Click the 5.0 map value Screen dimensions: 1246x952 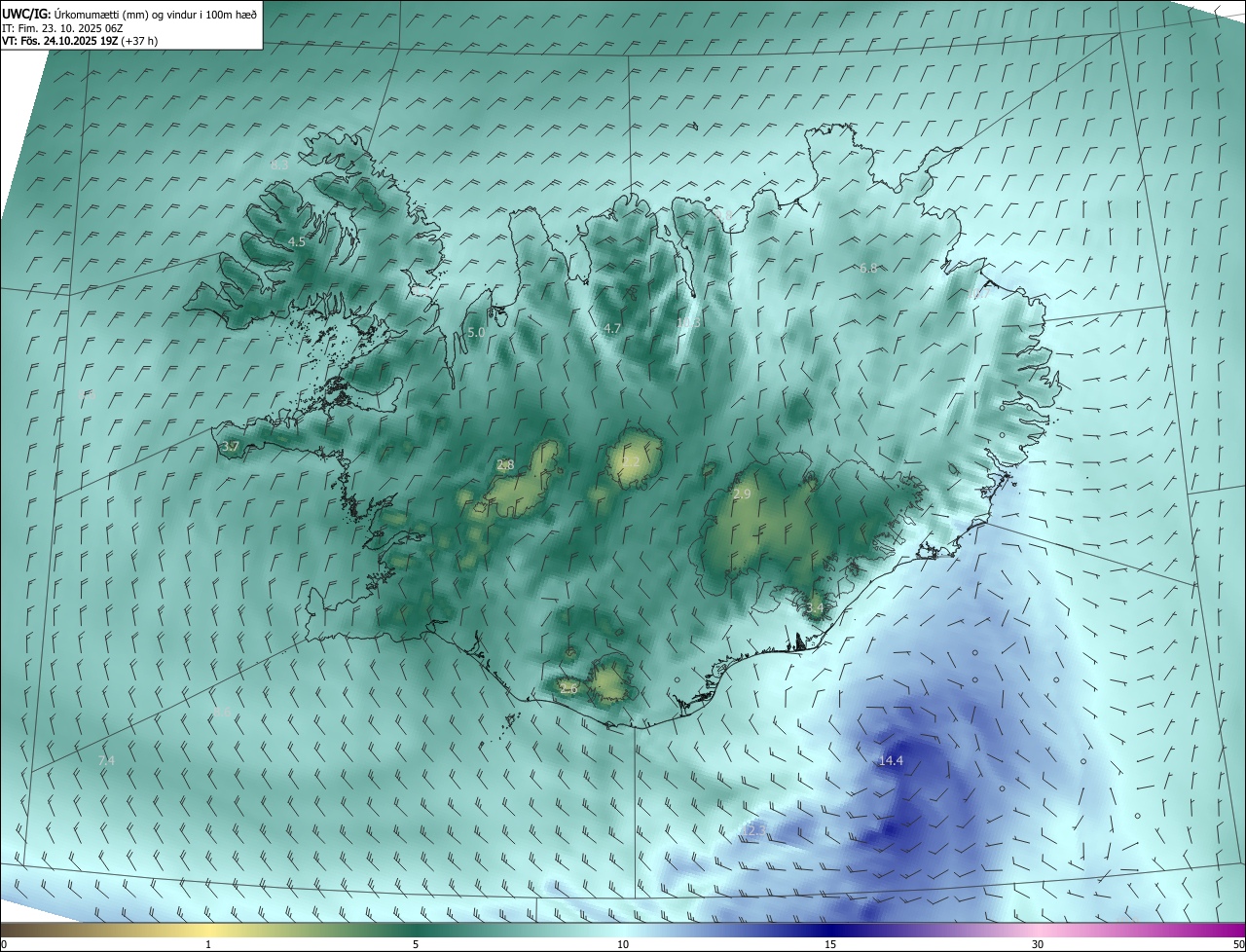(x=476, y=332)
